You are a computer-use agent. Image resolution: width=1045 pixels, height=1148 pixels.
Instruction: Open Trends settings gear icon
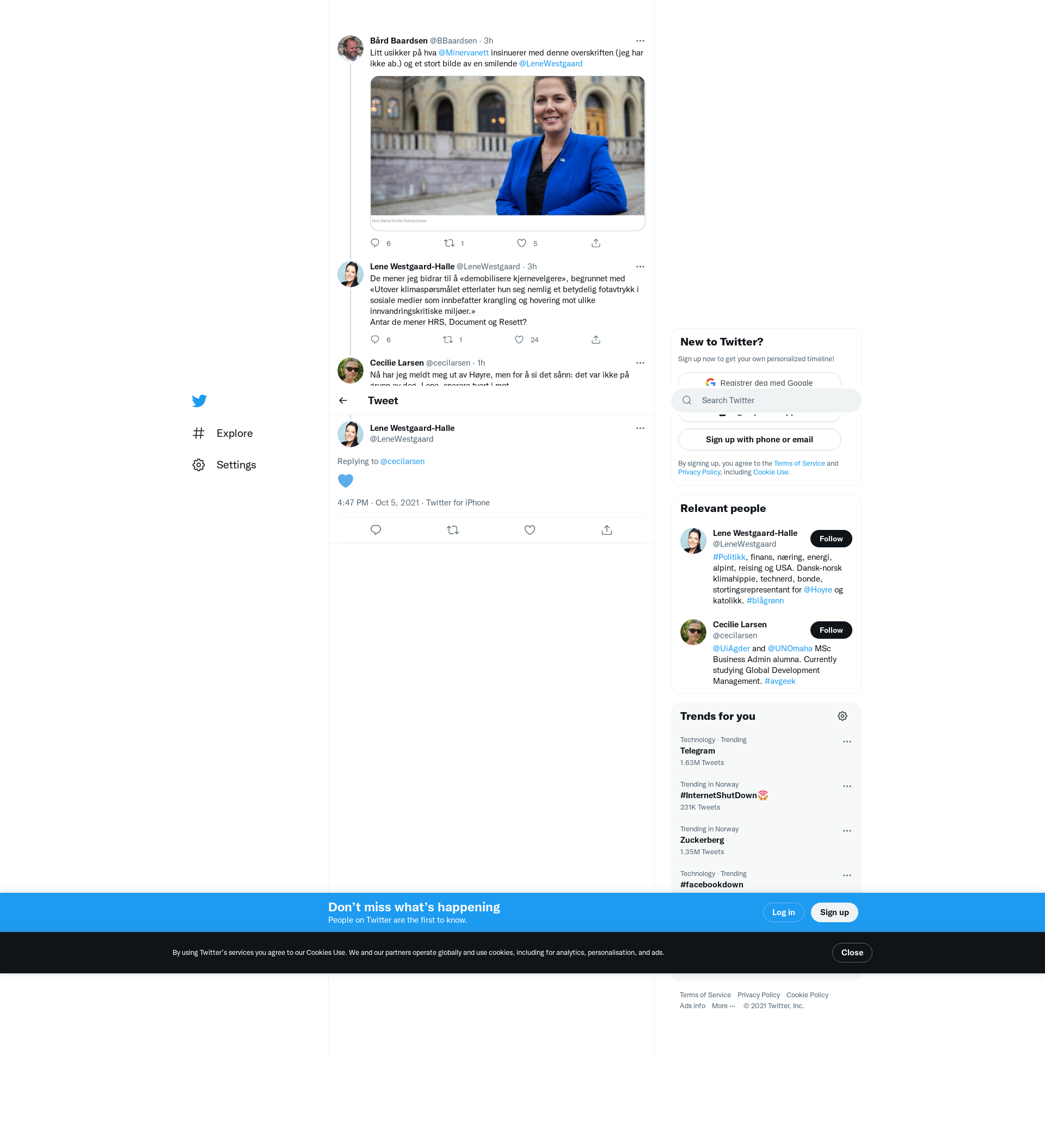[842, 716]
